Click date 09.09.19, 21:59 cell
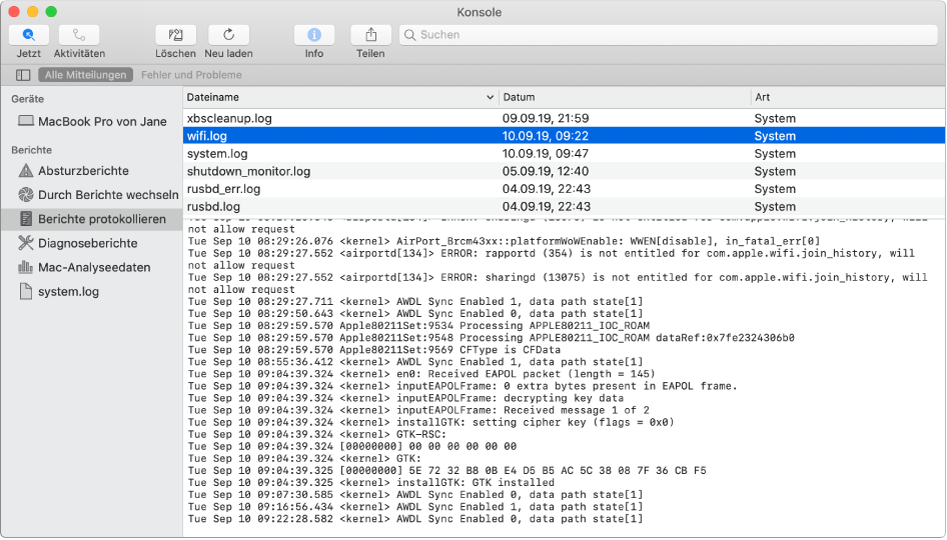 545,118
